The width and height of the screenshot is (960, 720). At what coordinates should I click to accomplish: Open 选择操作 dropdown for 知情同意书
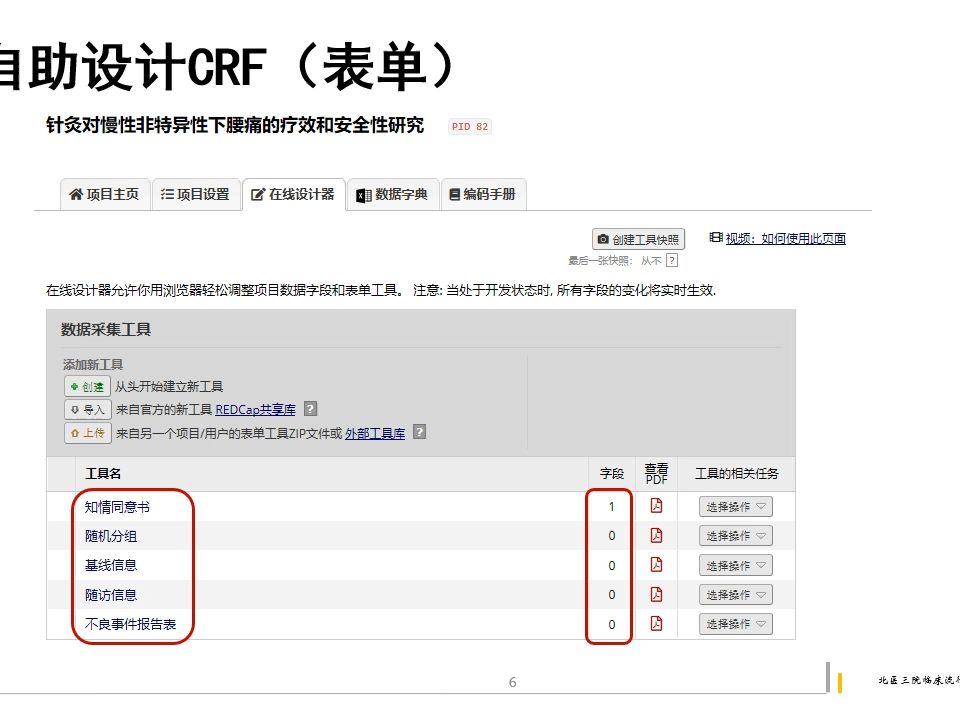[735, 506]
